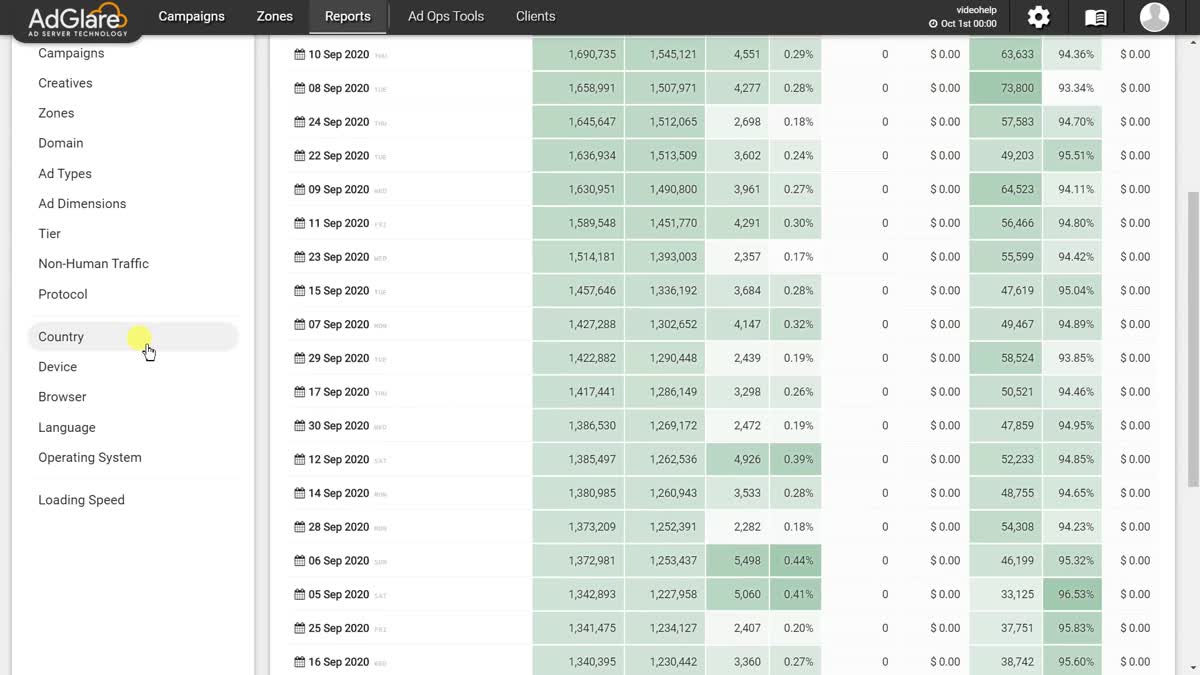Click calendar icon for 23 Sep 2020

pyautogui.click(x=300, y=257)
